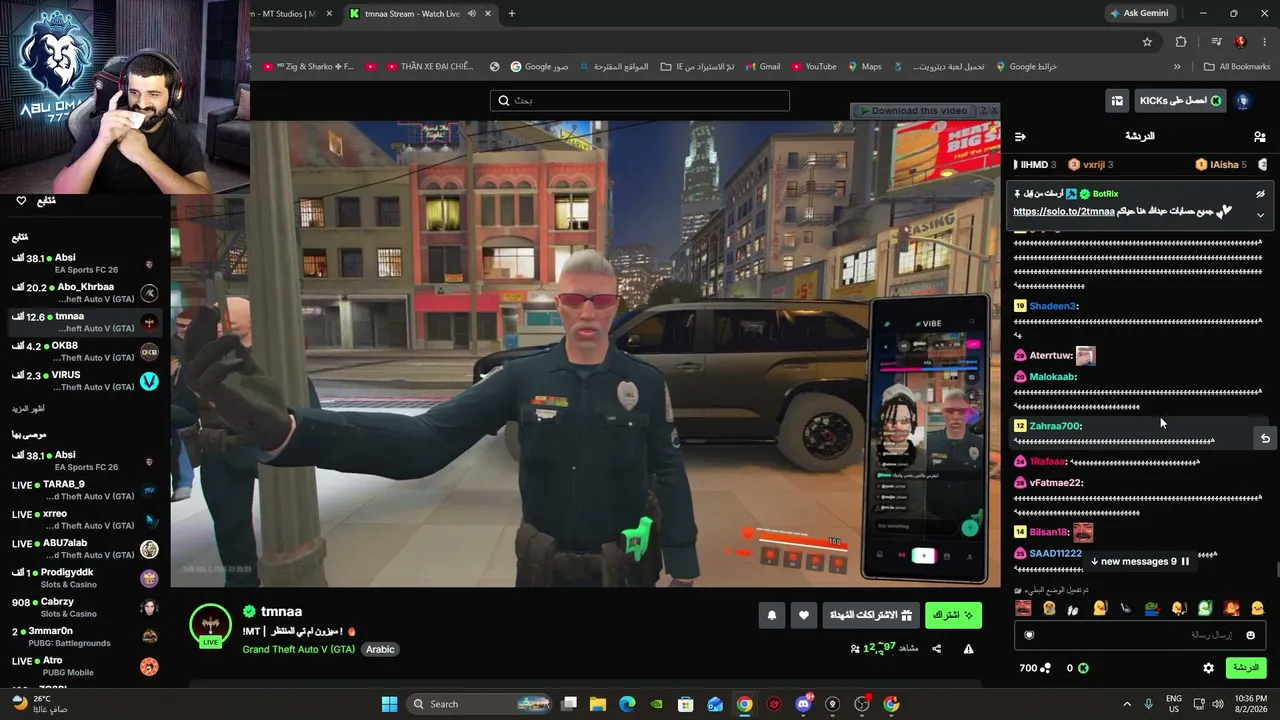
Task: Click Shadeen3's username in chat
Action: 1053,306
